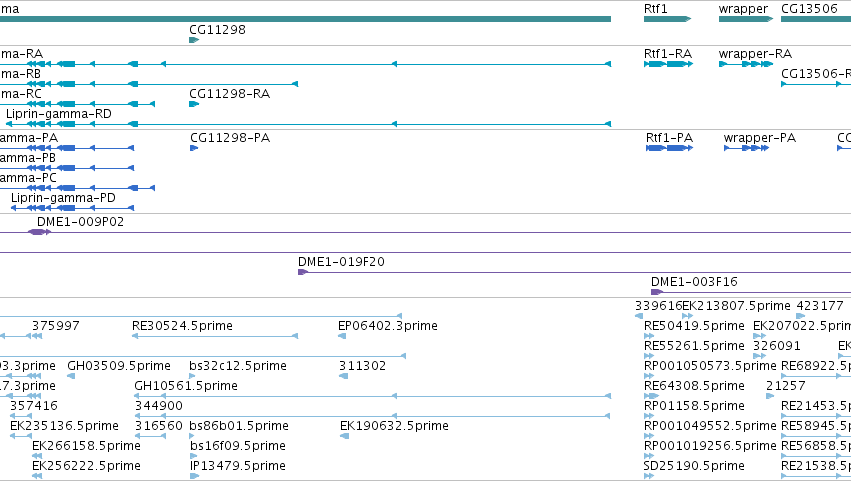Click the EK266158.5prime EST label

[x=86, y=446]
